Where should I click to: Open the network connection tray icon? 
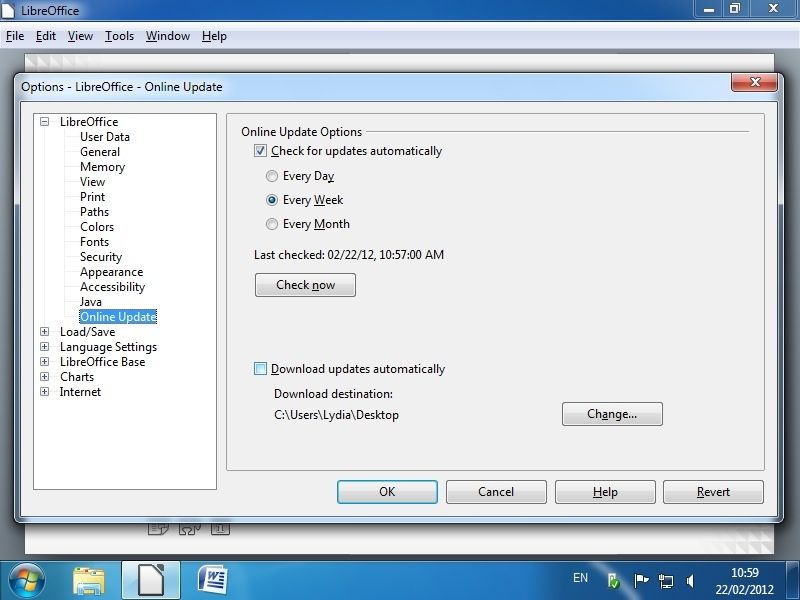point(665,581)
